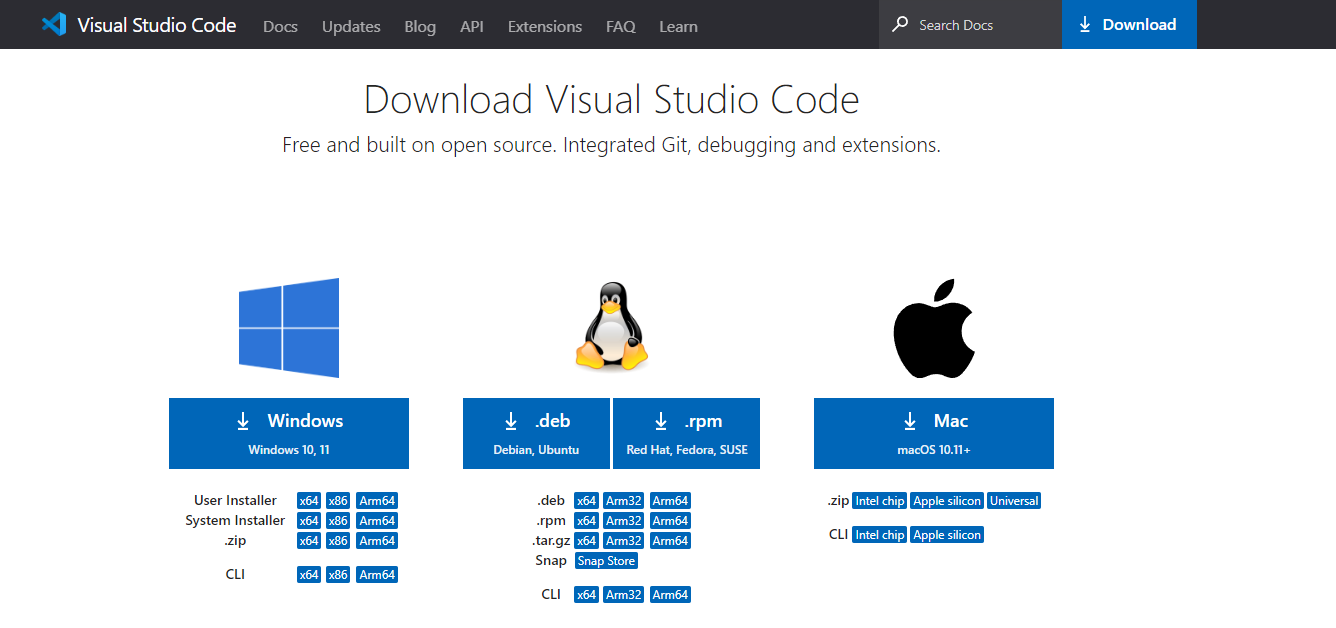Click the "System Installer" label text

[x=235, y=521]
